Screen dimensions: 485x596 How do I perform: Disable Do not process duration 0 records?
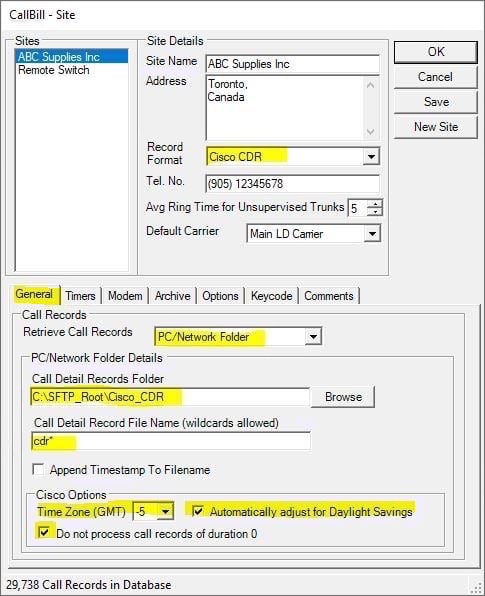pyautogui.click(x=44, y=532)
